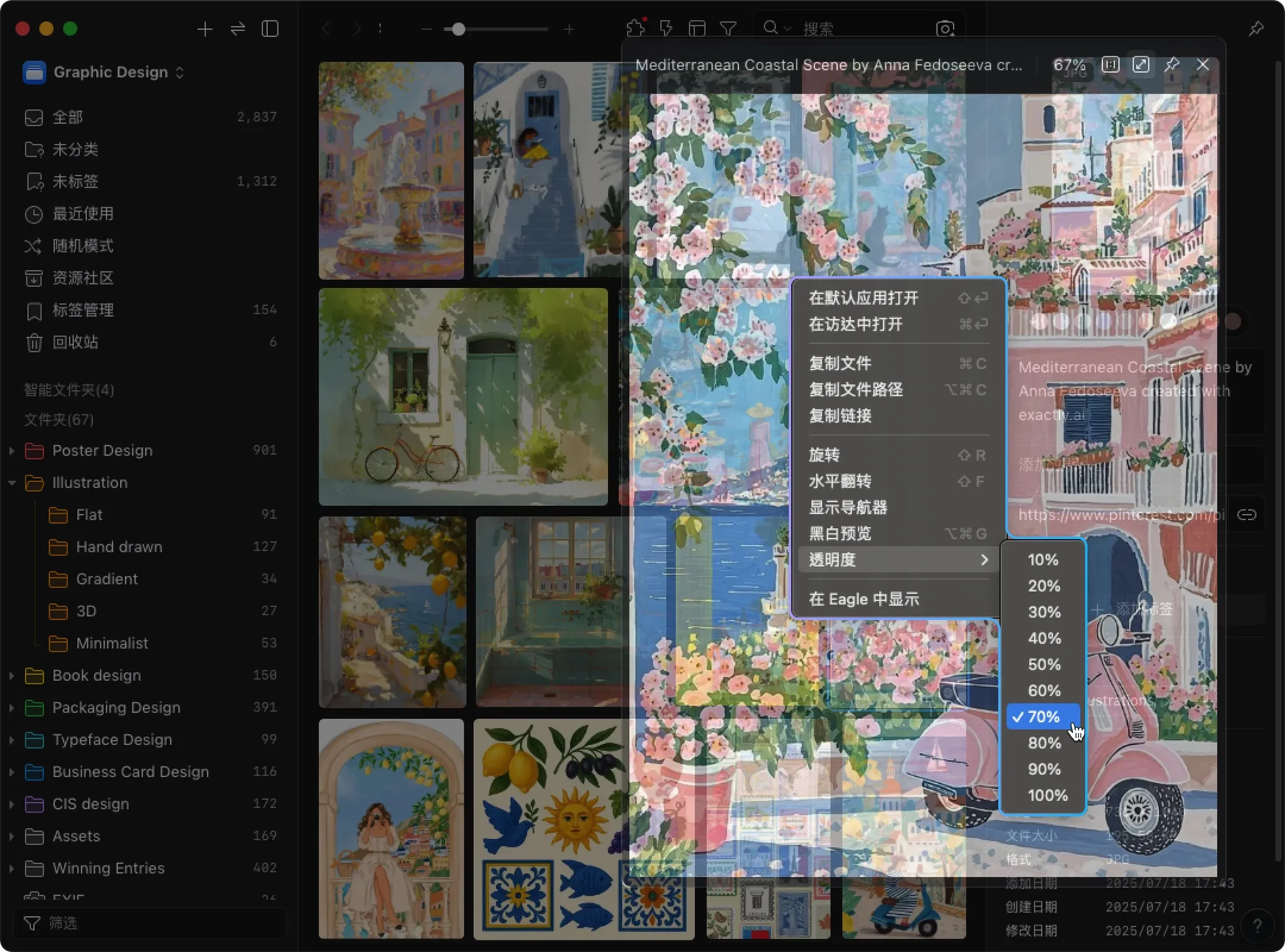Choose 旋转 rotate menu entry
This screenshot has height=952, width=1285.
pos(898,455)
